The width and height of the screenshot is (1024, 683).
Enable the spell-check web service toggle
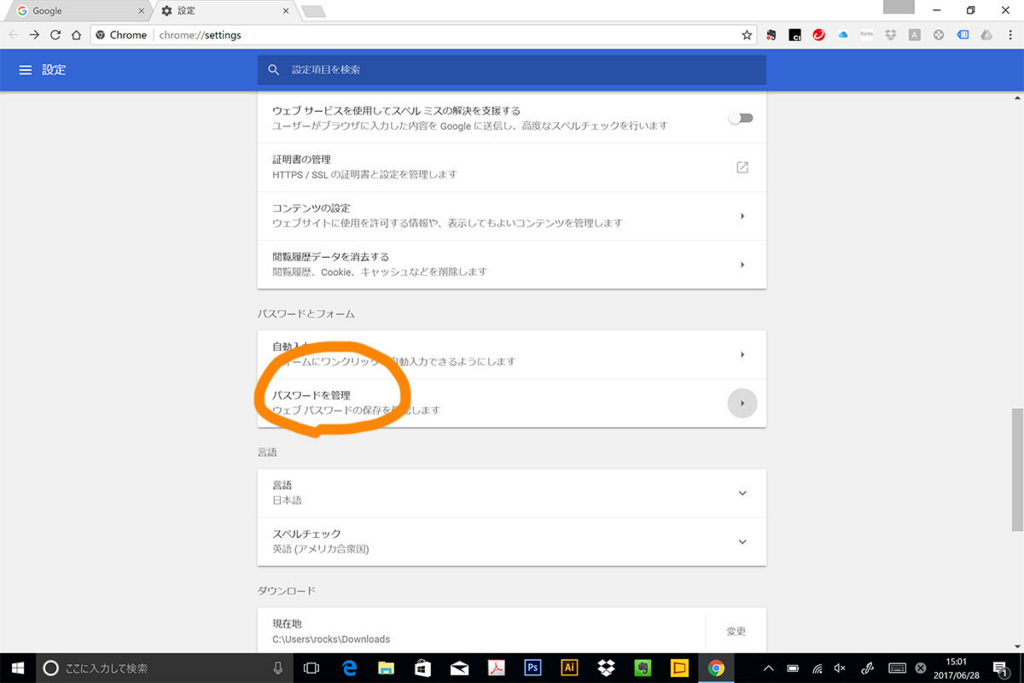[740, 117]
